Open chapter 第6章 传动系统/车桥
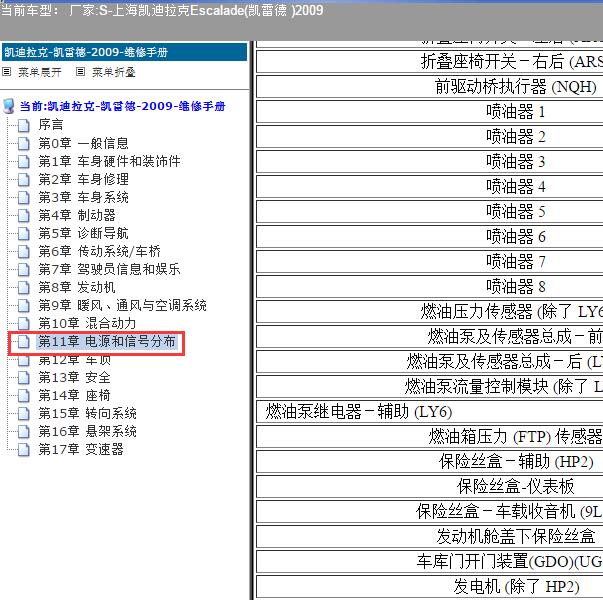Screen dimensions: 603x600 [x=99, y=251]
